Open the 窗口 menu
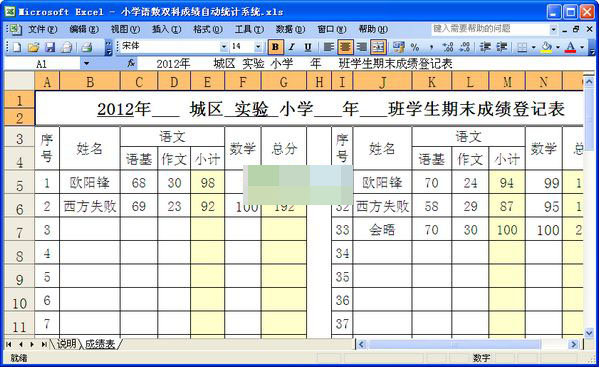 point(332,29)
